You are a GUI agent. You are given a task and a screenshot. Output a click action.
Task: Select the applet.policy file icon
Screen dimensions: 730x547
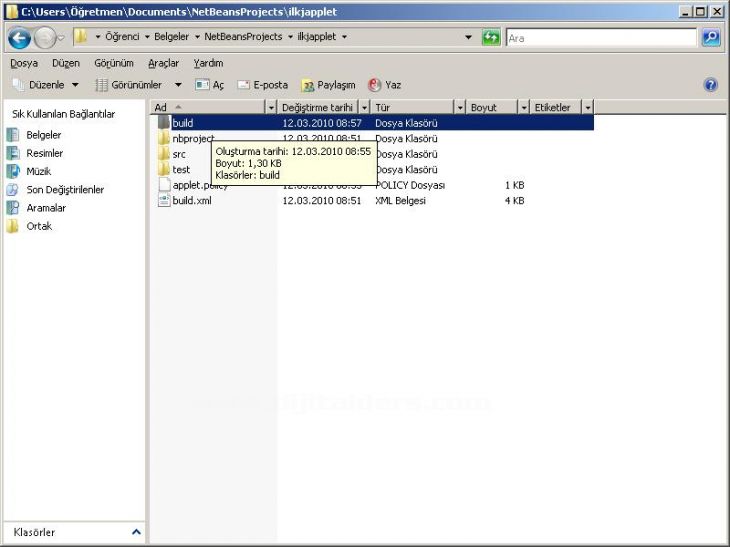tap(164, 185)
